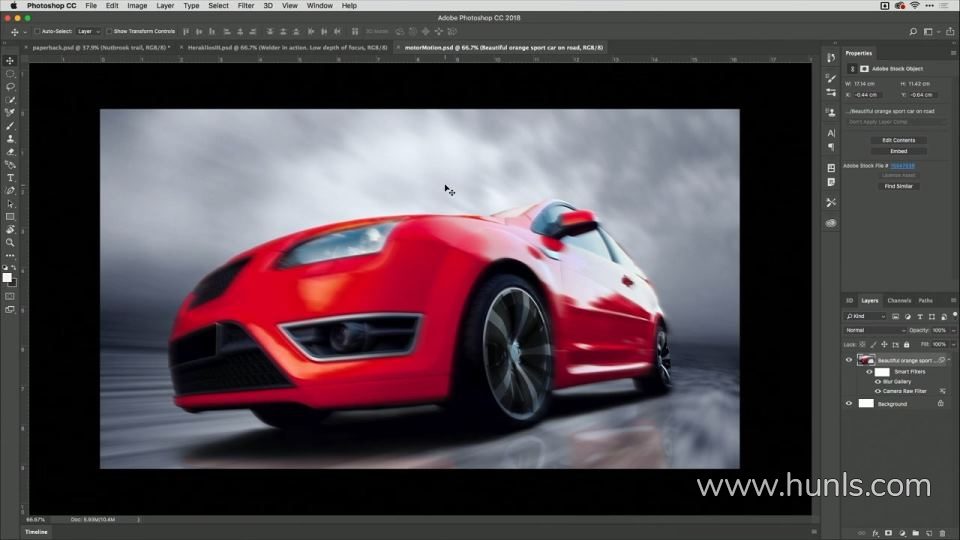This screenshot has width=960, height=540.
Task: Select the Elliptical Marquee tool
Action: (x=10, y=73)
